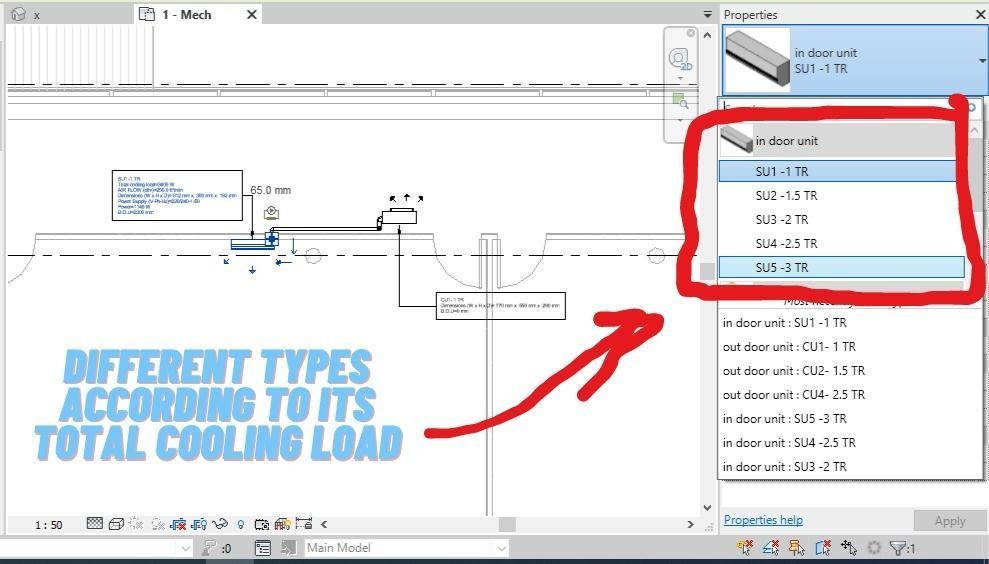Viewport: 989px width, 564px height.
Task: Click Show Analytical Model icon
Action: coord(283,524)
